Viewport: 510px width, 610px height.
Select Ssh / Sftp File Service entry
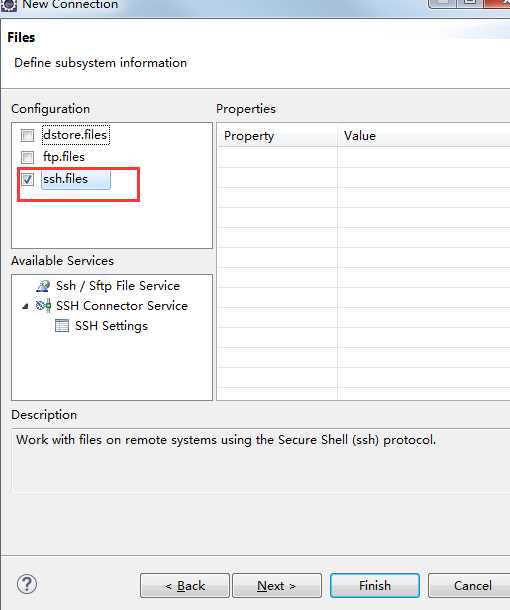(x=118, y=286)
